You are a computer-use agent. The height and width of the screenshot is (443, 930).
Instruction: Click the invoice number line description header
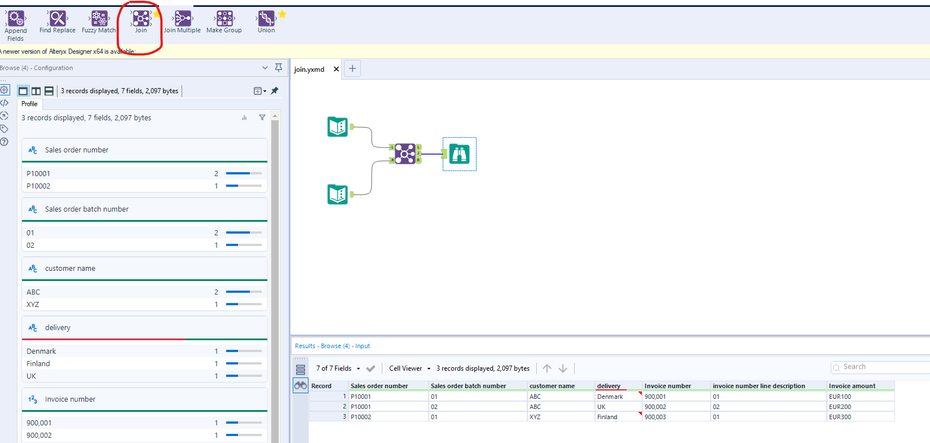[767, 386]
